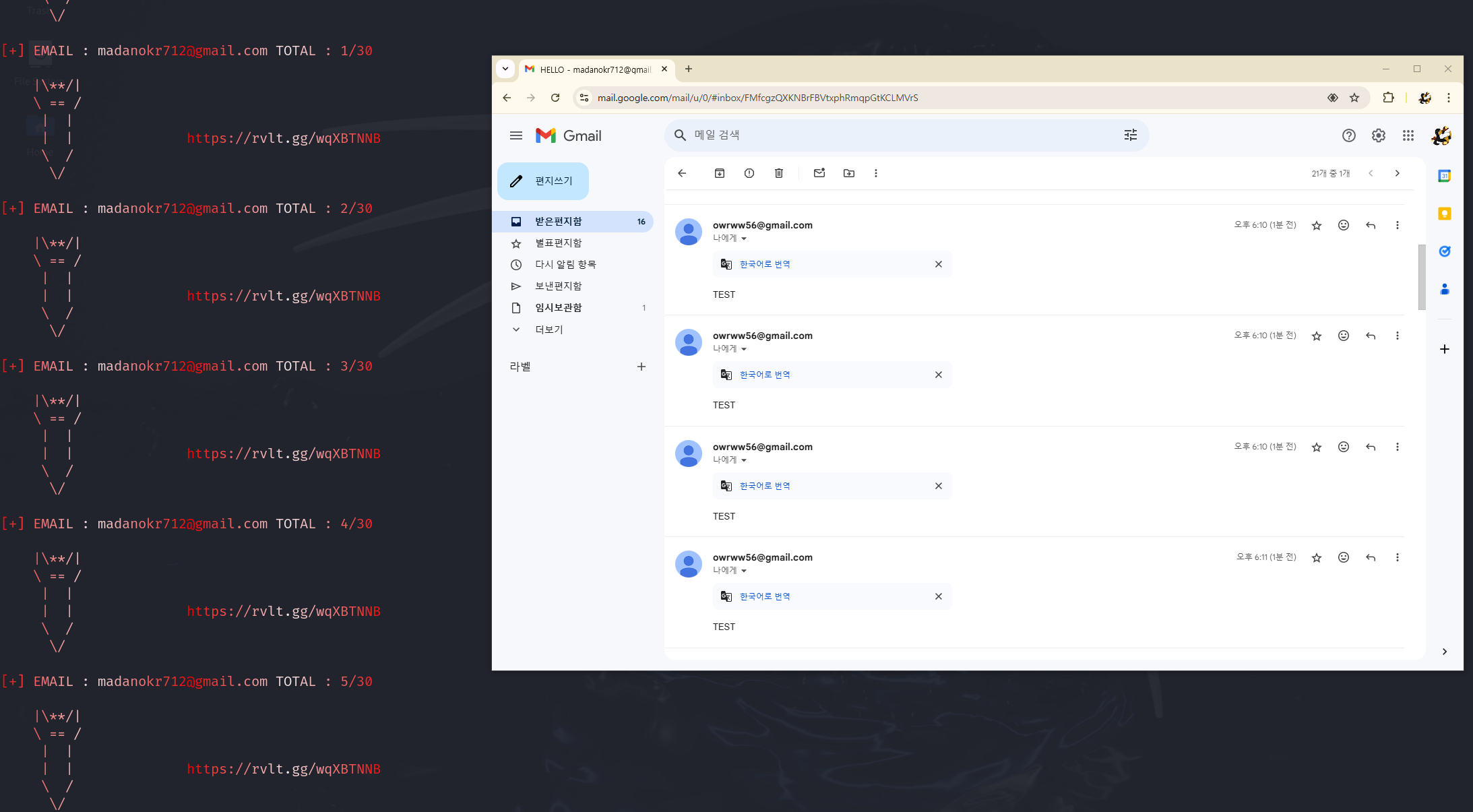Open Google apps grid
The image size is (1473, 812).
point(1408,135)
